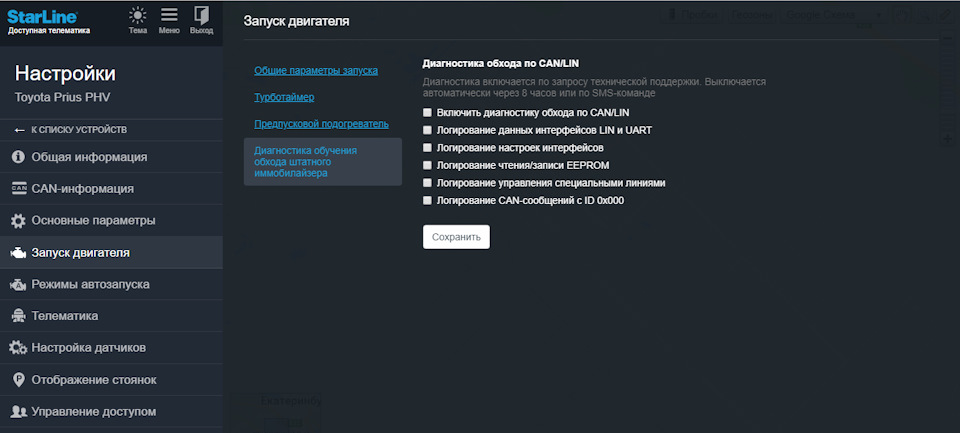Open Режимы автозапуска settings section
This screenshot has height=433, width=960.
coord(111,284)
